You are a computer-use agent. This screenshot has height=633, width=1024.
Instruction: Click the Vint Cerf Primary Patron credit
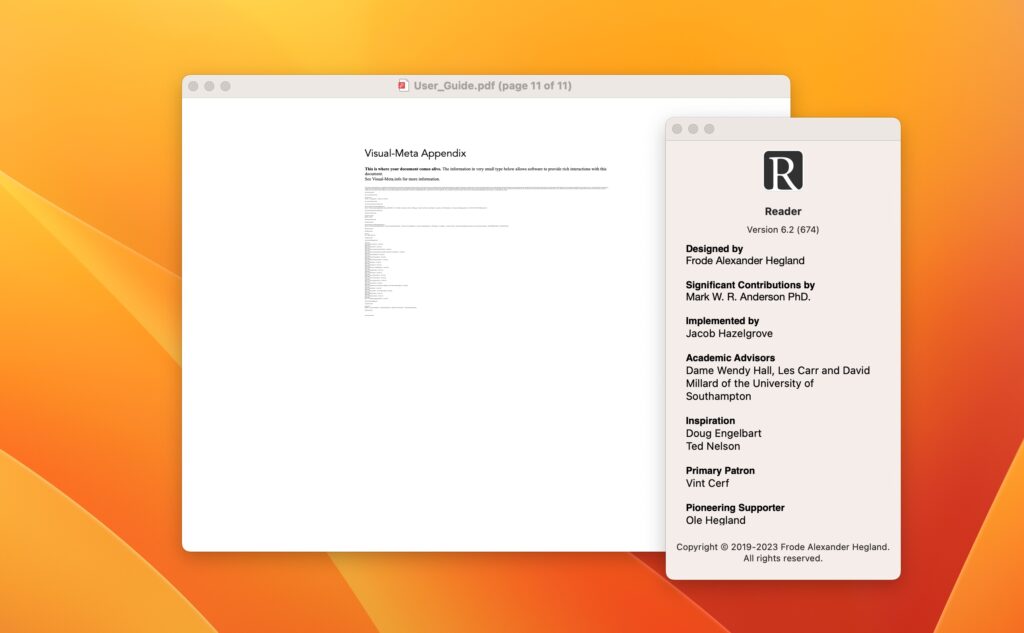click(x=706, y=483)
